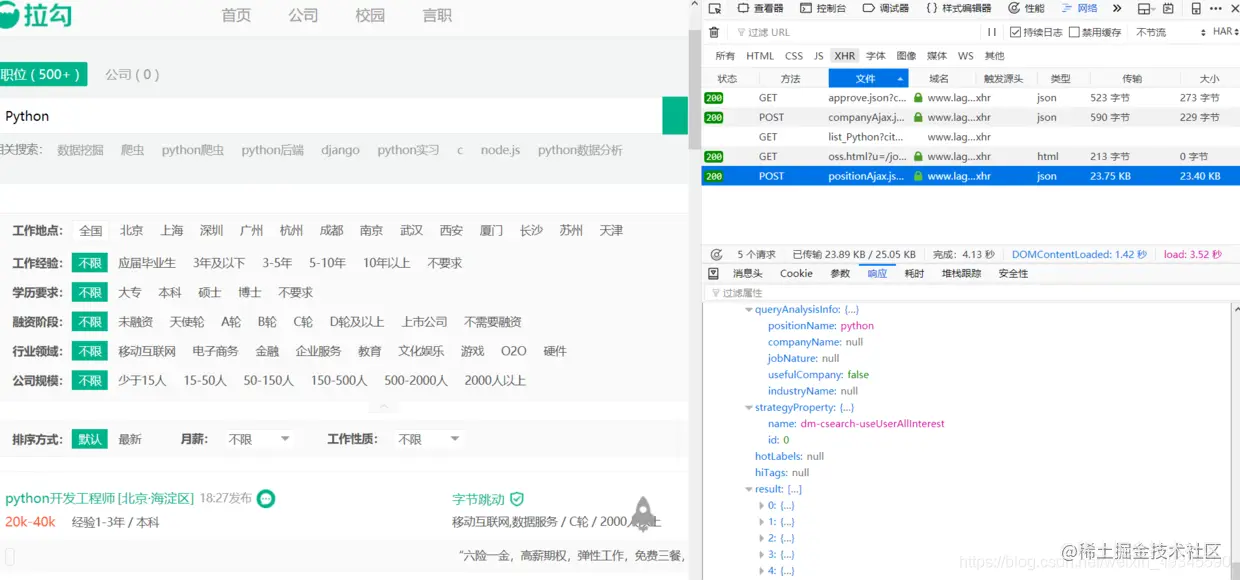1240x580 pixels.
Task: Toggle 禁用缓存 checkbox
Action: tap(1075, 32)
